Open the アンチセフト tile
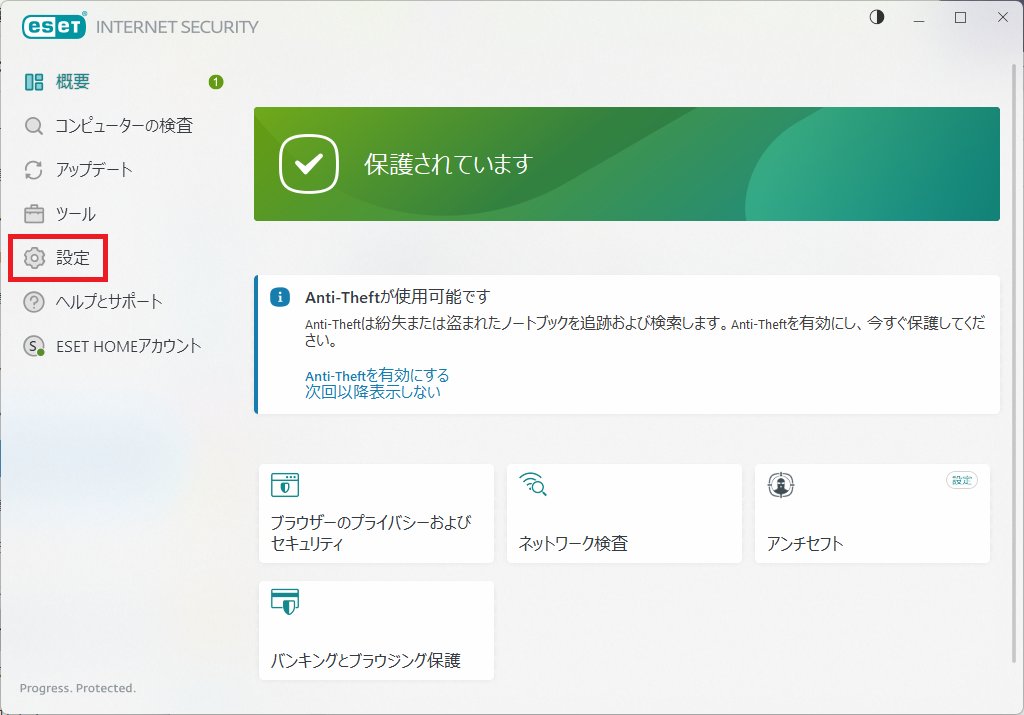Image resolution: width=1024 pixels, height=715 pixels. [872, 513]
